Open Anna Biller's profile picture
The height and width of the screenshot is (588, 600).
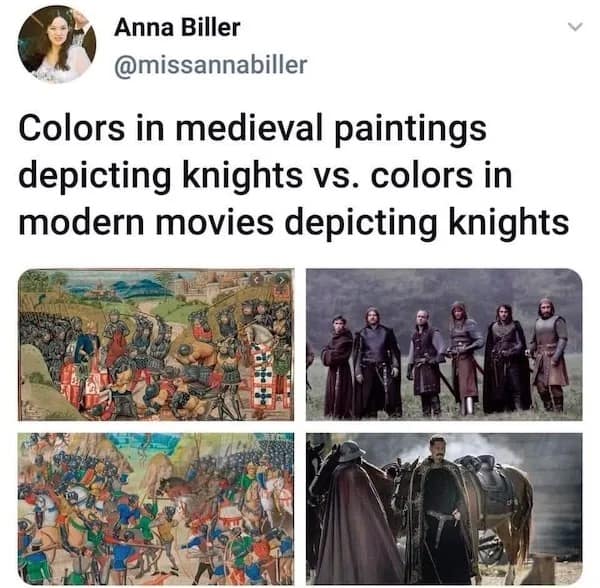pyautogui.click(x=57, y=44)
